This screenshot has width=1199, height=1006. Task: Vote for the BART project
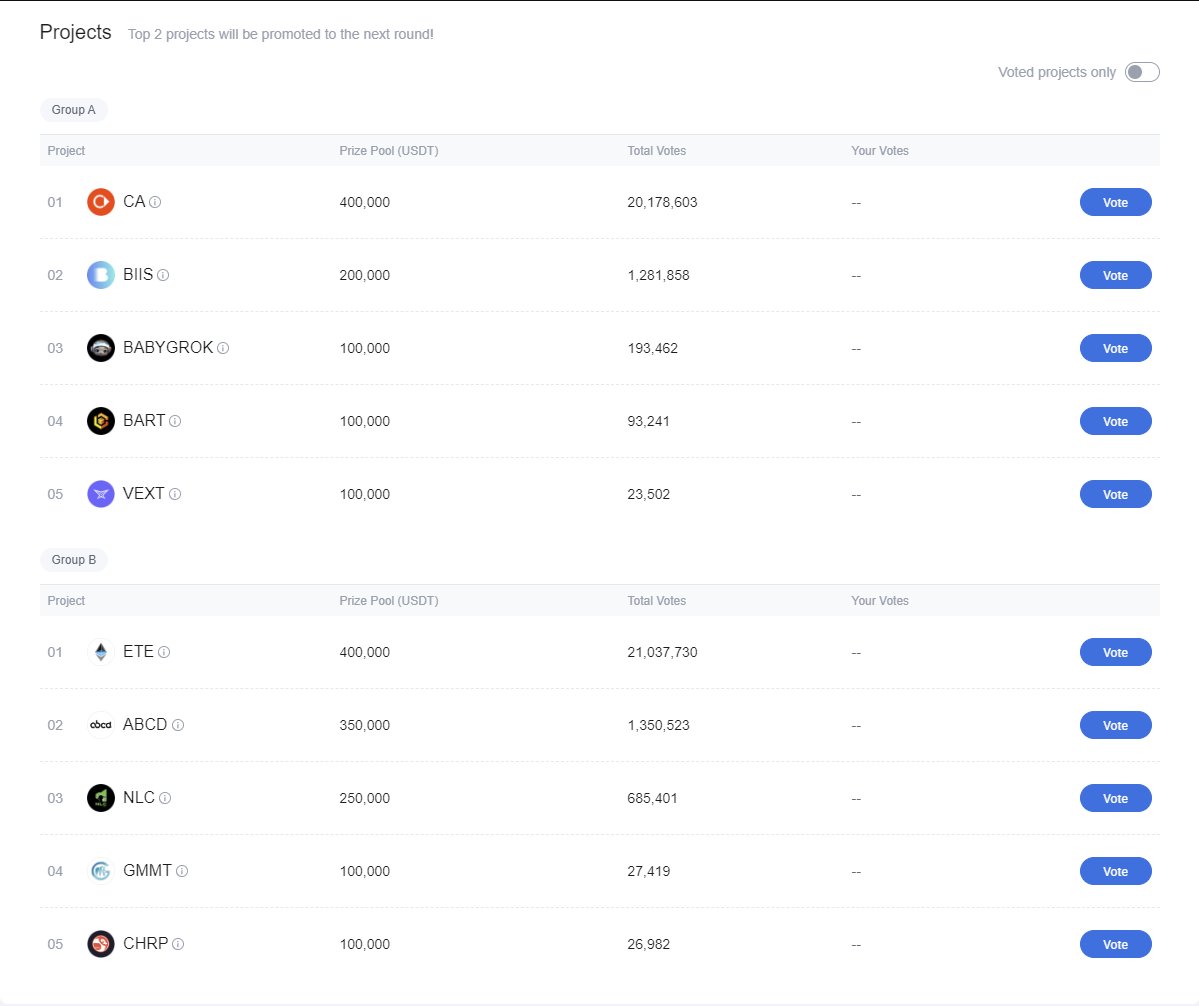1115,421
